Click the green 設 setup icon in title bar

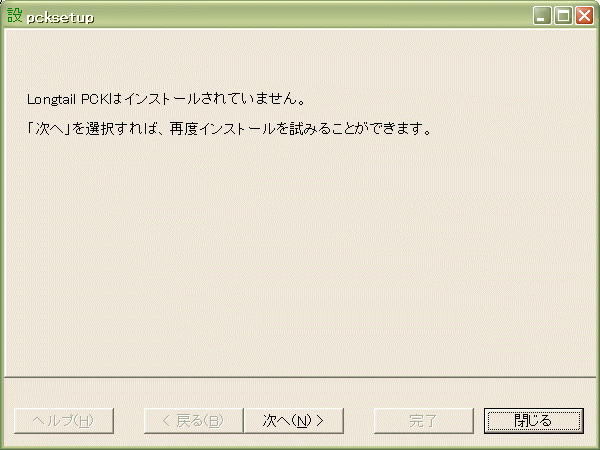(15, 15)
